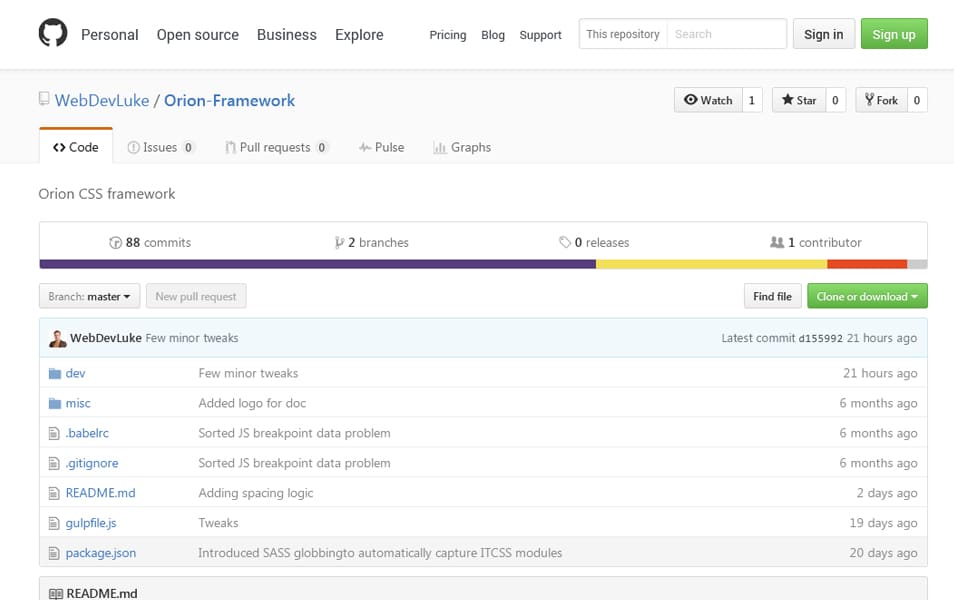View the 1 contributor page
This screenshot has height=600, width=954.
coord(816,243)
